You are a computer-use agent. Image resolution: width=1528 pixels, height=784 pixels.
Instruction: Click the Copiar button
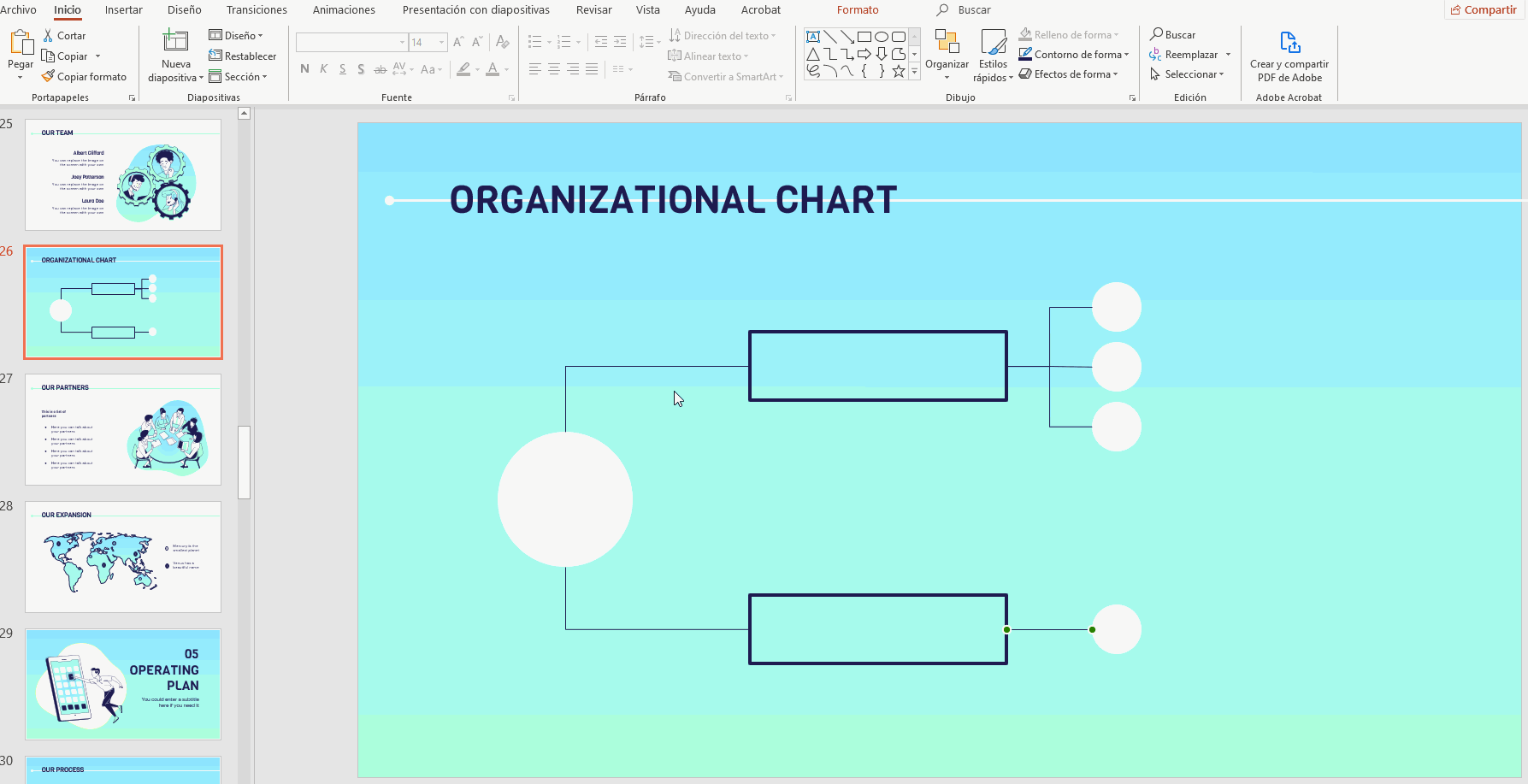click(x=65, y=56)
